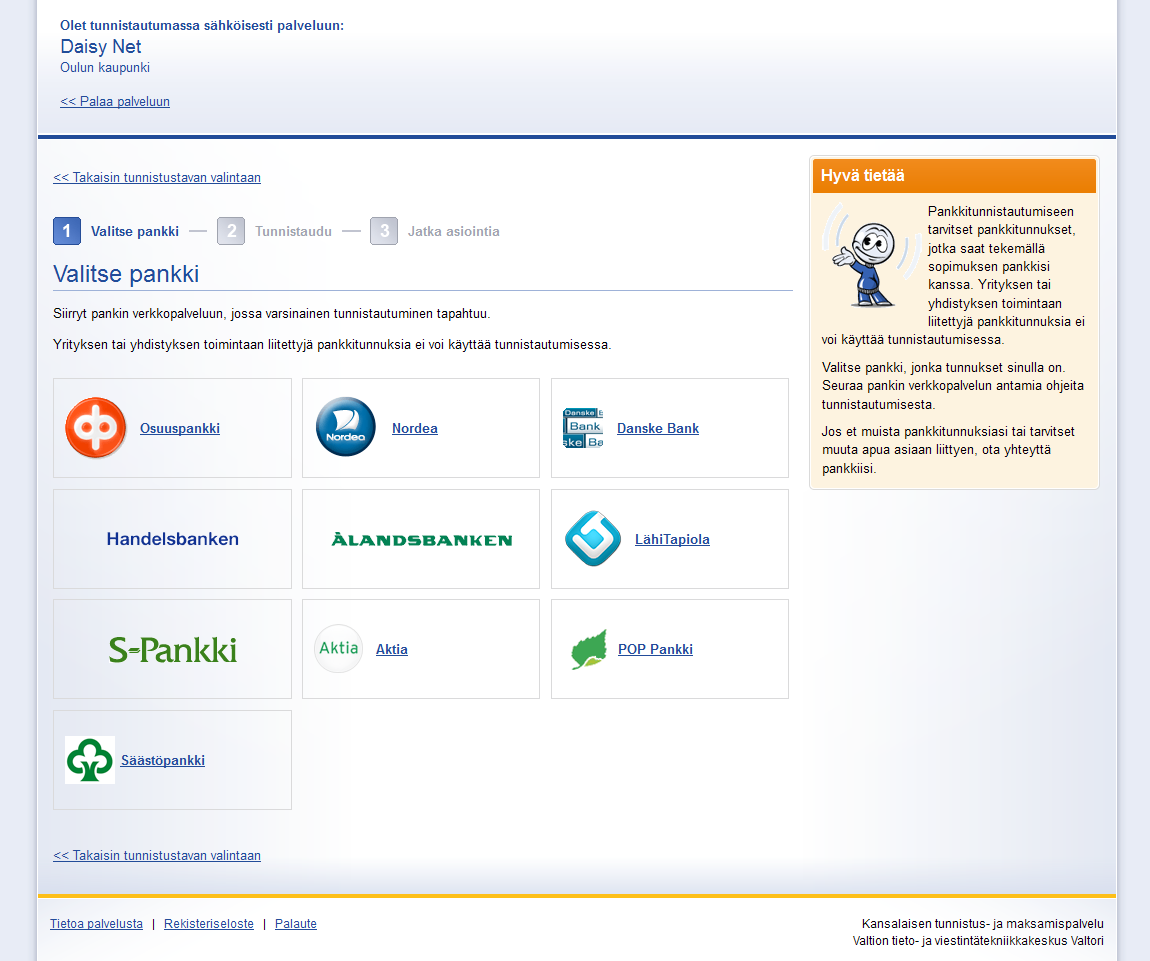Click the Säästöpankki green tree logo

click(89, 760)
